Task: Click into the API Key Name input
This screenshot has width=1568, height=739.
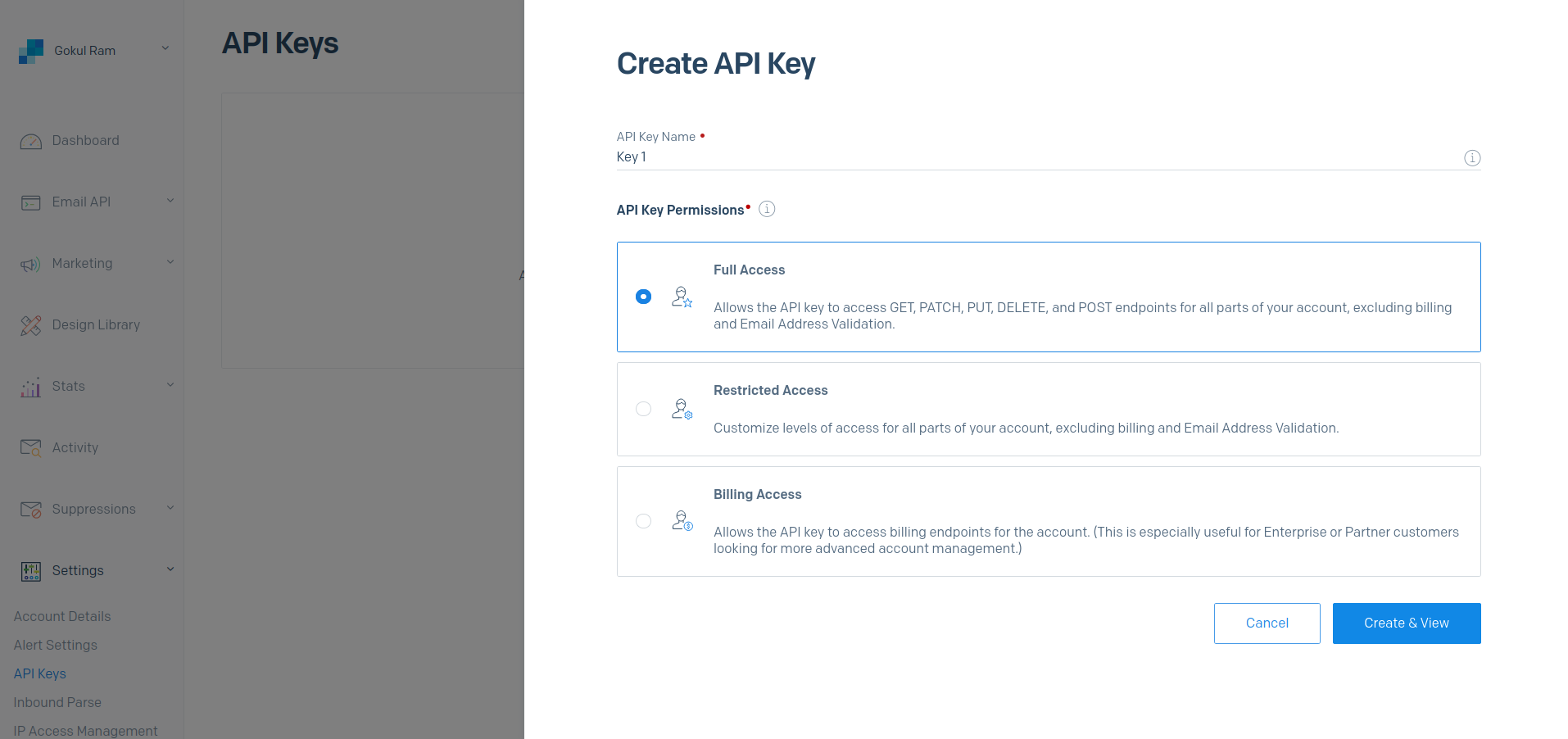Action: 1032,157
